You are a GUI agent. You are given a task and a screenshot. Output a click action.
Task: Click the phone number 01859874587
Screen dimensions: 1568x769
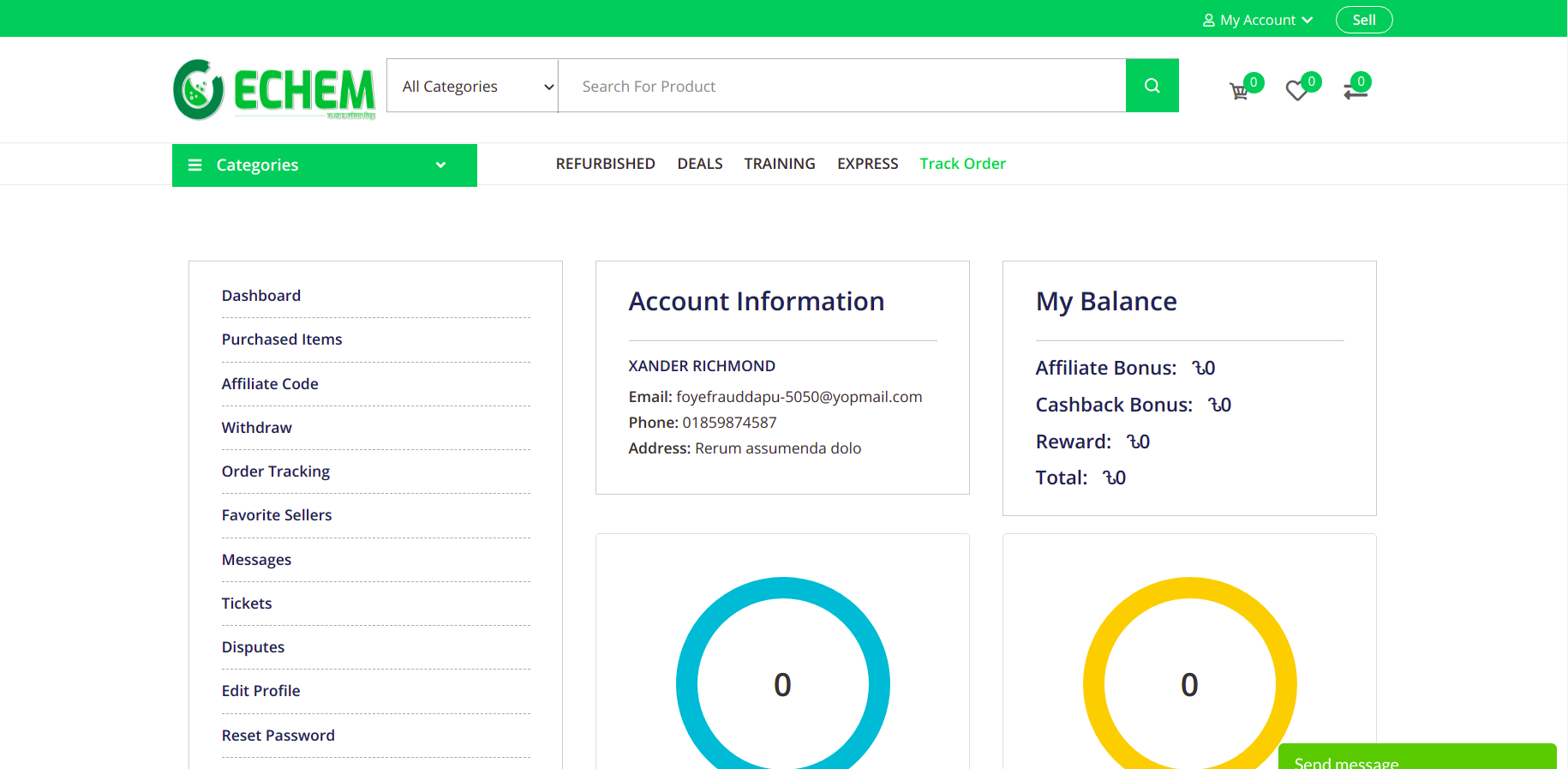729,423
